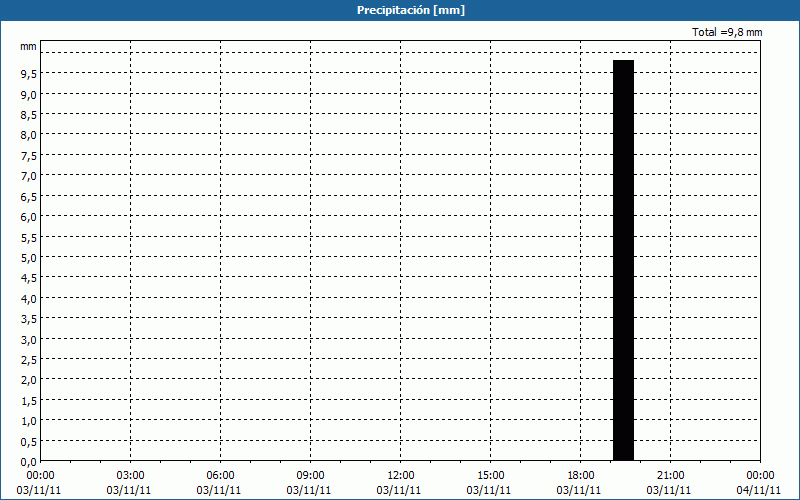This screenshot has width=800, height=500.
Task: Click the 18:00 time axis marker
Action: click(581, 475)
